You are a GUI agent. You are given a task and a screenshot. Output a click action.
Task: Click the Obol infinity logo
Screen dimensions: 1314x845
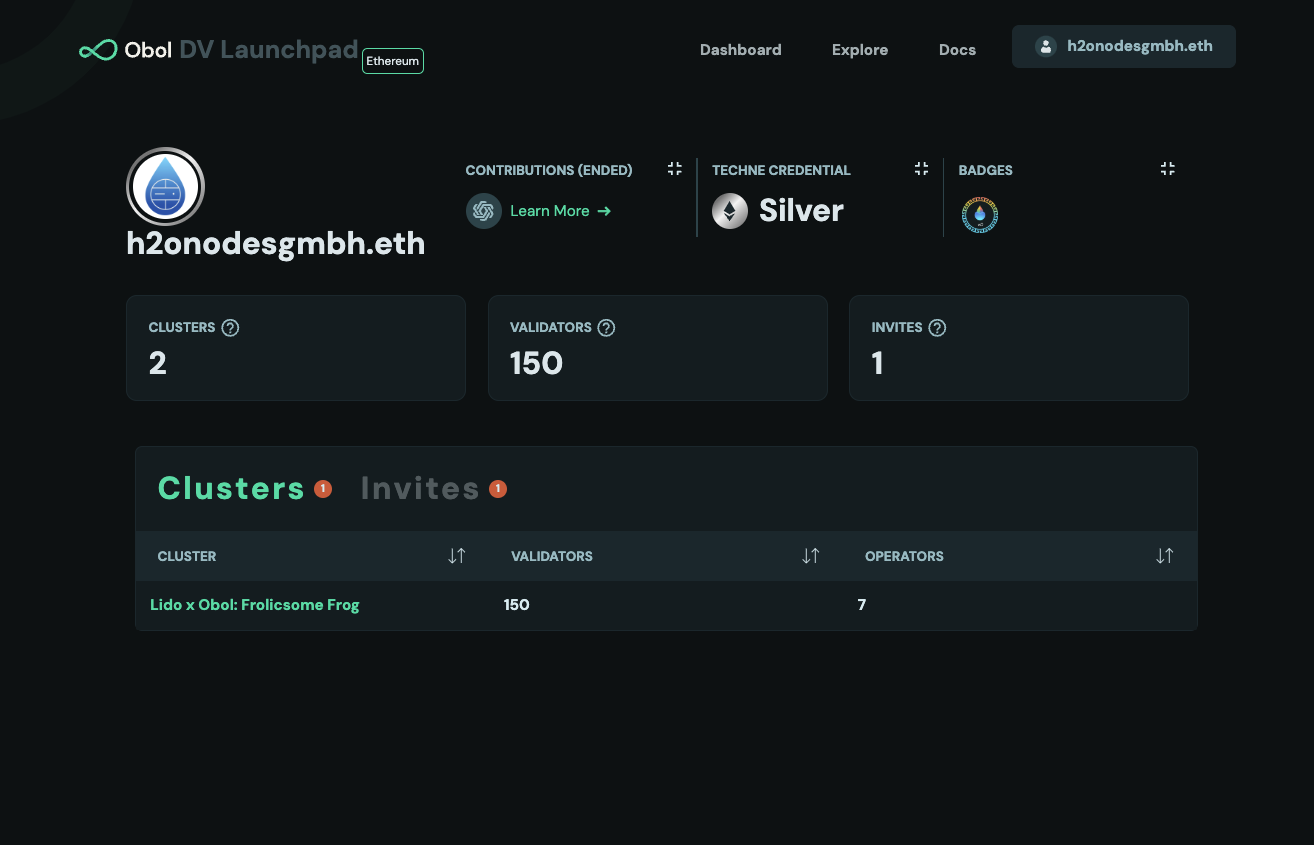[x=98, y=50]
